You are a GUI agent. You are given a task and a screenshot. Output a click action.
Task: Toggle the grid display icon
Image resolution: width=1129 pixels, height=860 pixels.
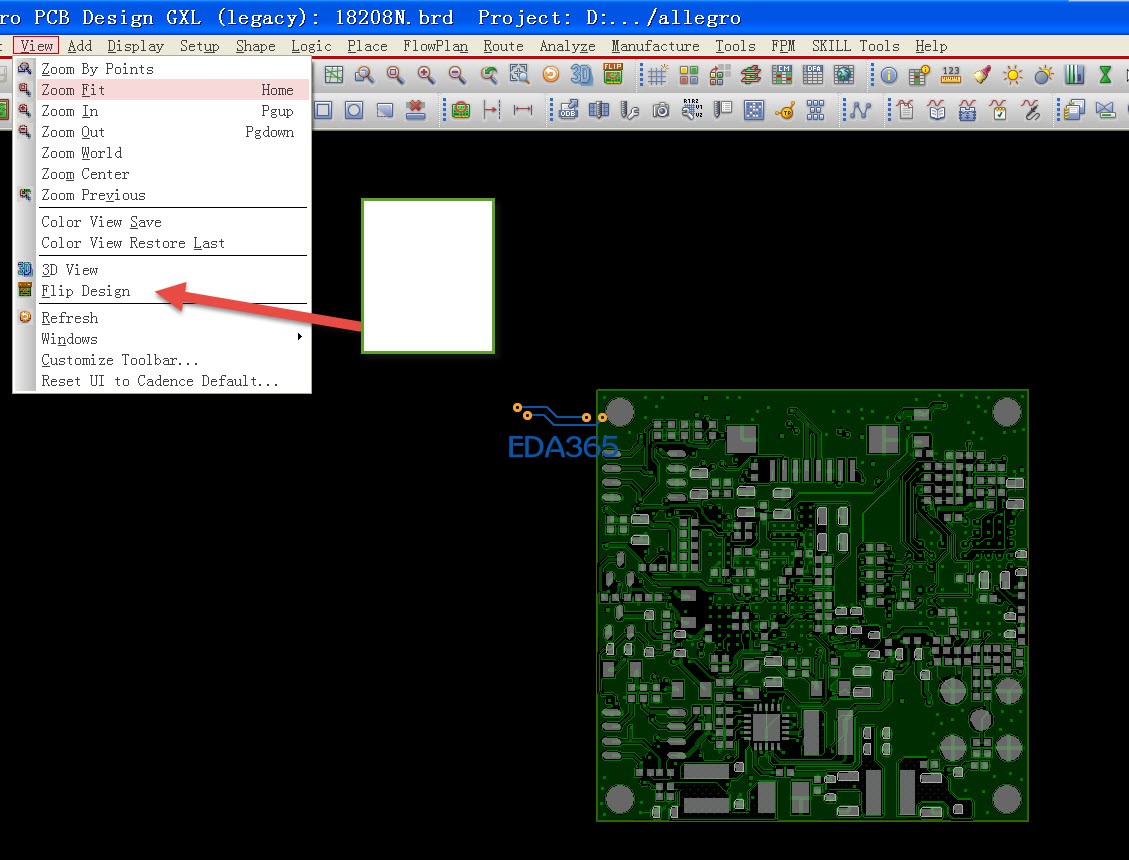click(x=657, y=75)
